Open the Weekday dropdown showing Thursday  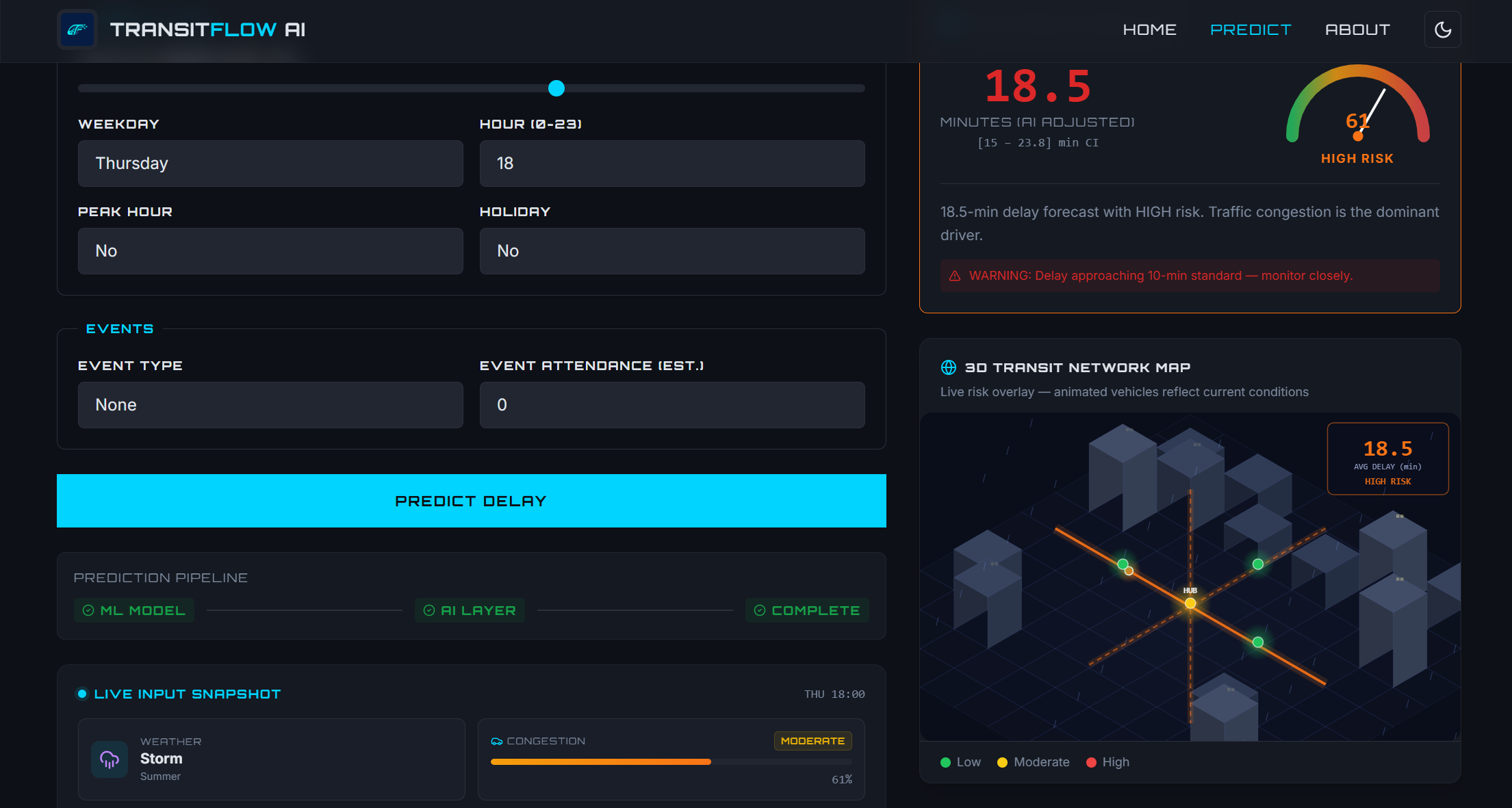[x=270, y=164]
